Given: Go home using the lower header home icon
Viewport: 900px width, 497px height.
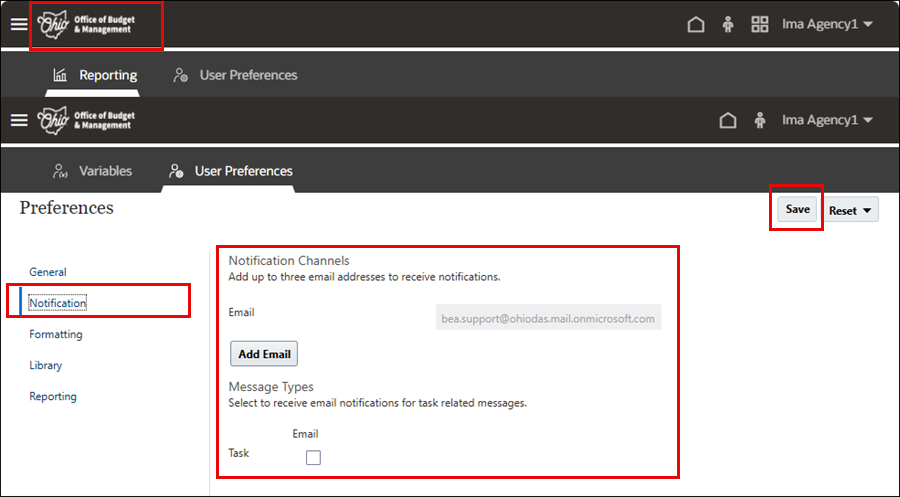Looking at the screenshot, I should pos(728,120).
